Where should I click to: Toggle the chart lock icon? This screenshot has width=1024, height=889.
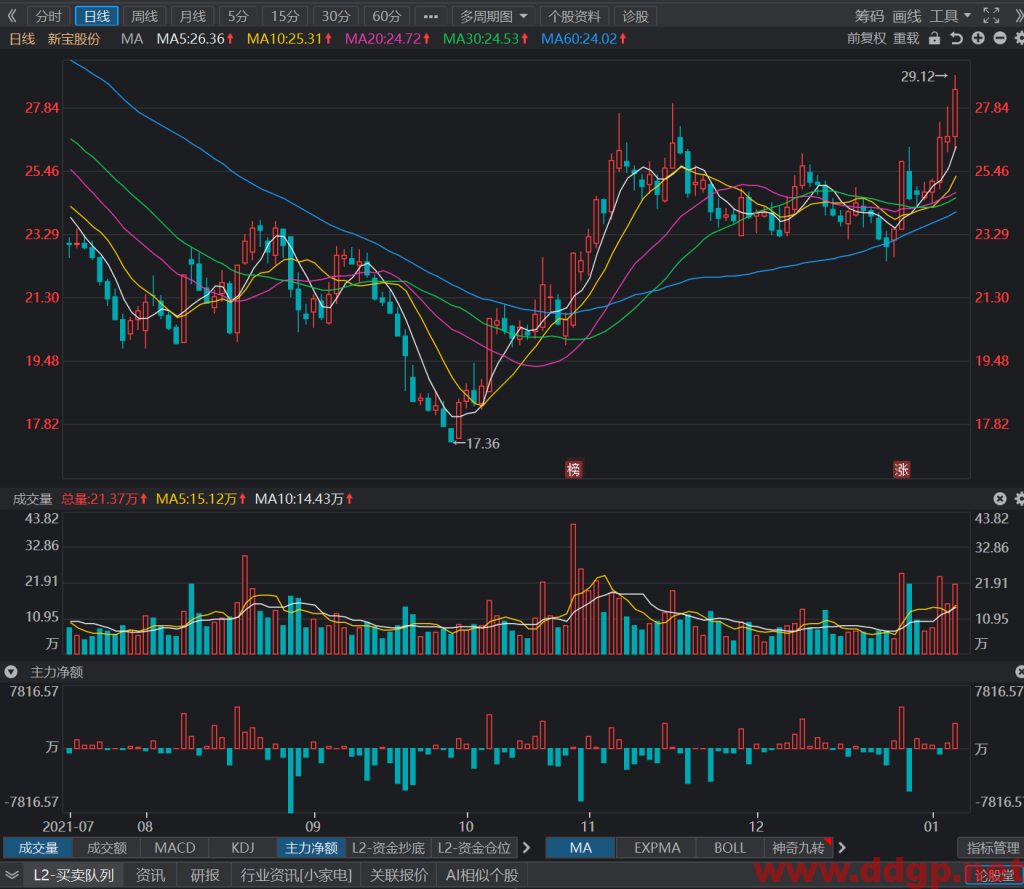(x=935, y=39)
